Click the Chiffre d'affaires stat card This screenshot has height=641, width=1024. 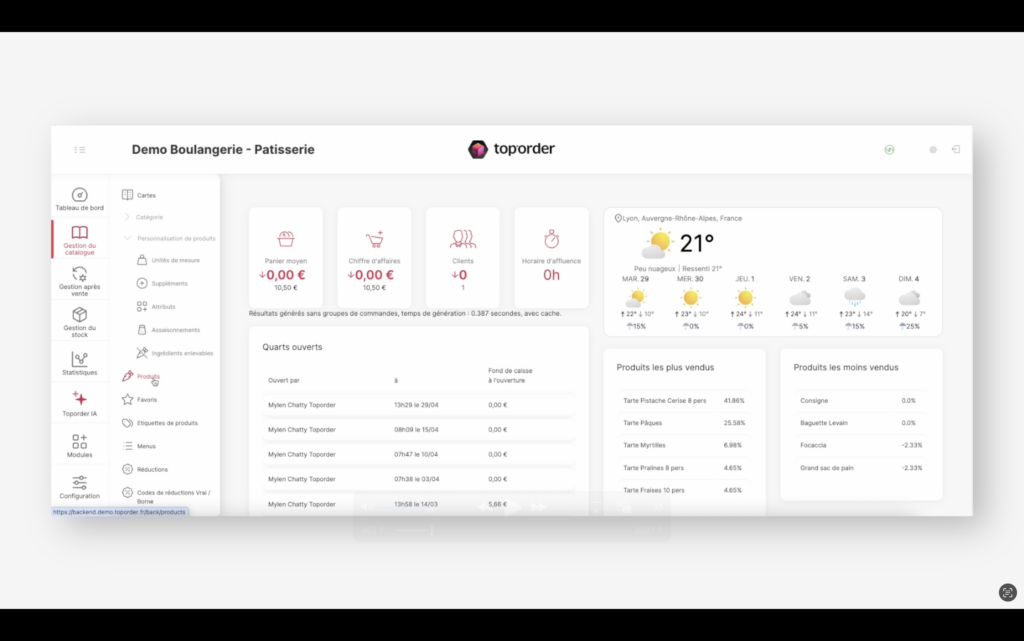pos(374,257)
